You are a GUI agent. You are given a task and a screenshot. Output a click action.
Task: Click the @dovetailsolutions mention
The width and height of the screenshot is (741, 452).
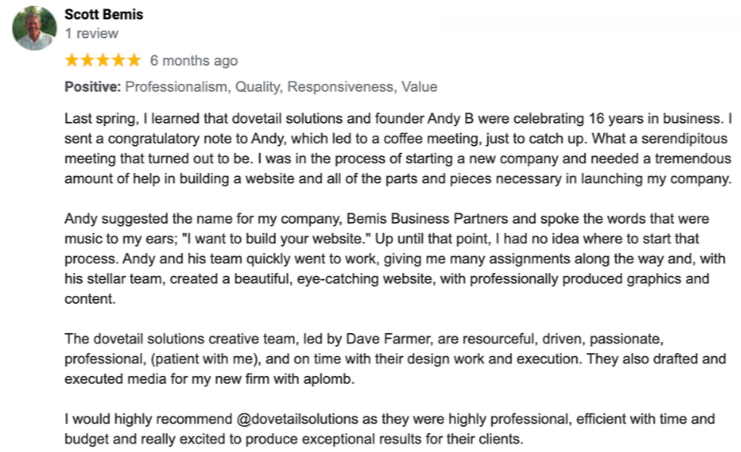tap(297, 419)
